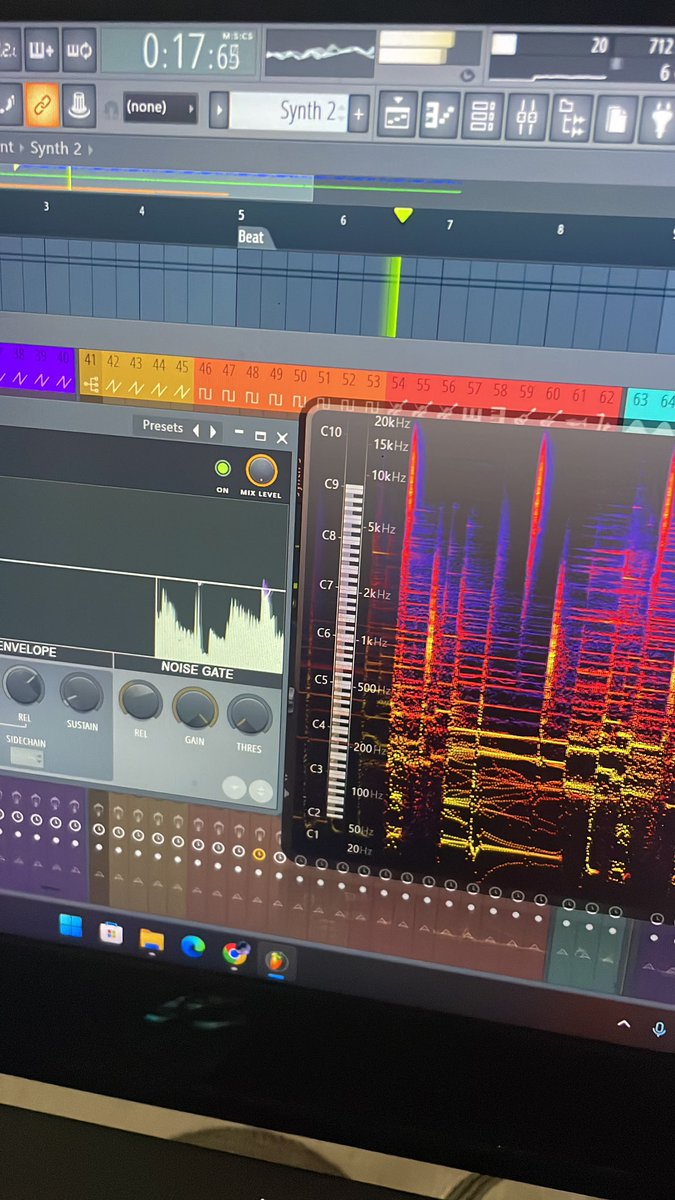Click the loop recording icon
Screen dimensions: 675x1200
coord(80,50)
